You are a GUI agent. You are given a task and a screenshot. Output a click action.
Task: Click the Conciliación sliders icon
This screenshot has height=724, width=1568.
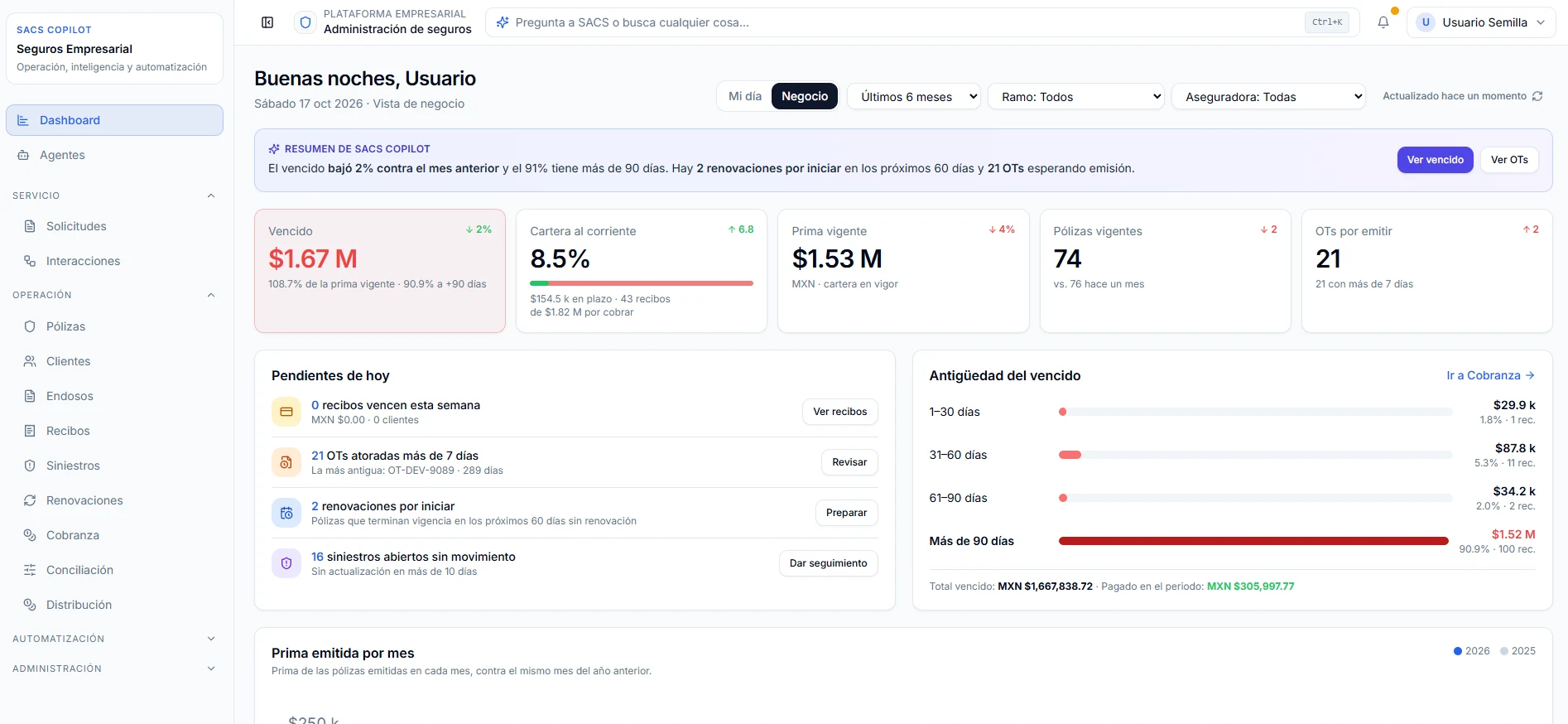[x=30, y=570]
